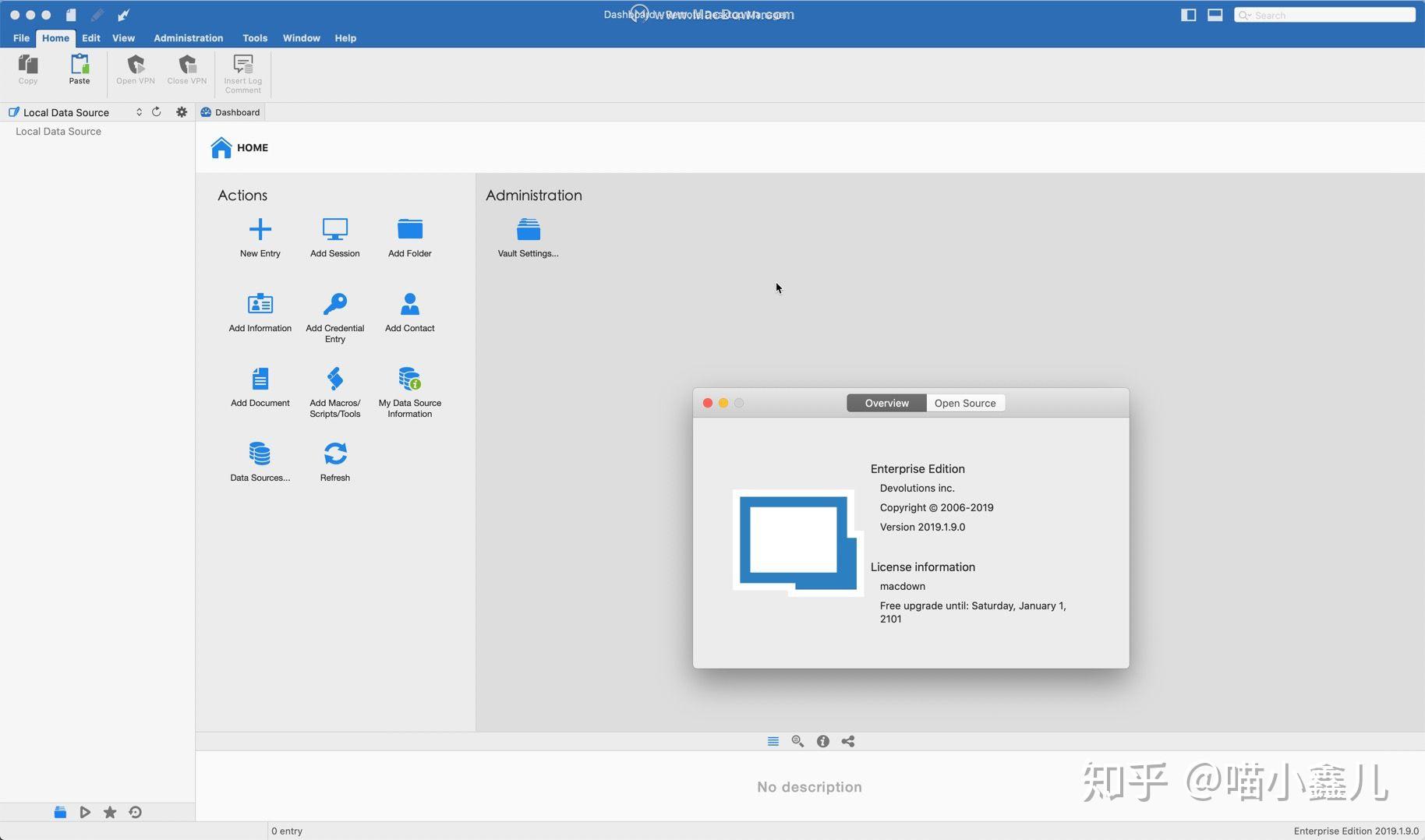Click Add Folder icon
This screenshot has width=1425, height=840.
coord(410,229)
